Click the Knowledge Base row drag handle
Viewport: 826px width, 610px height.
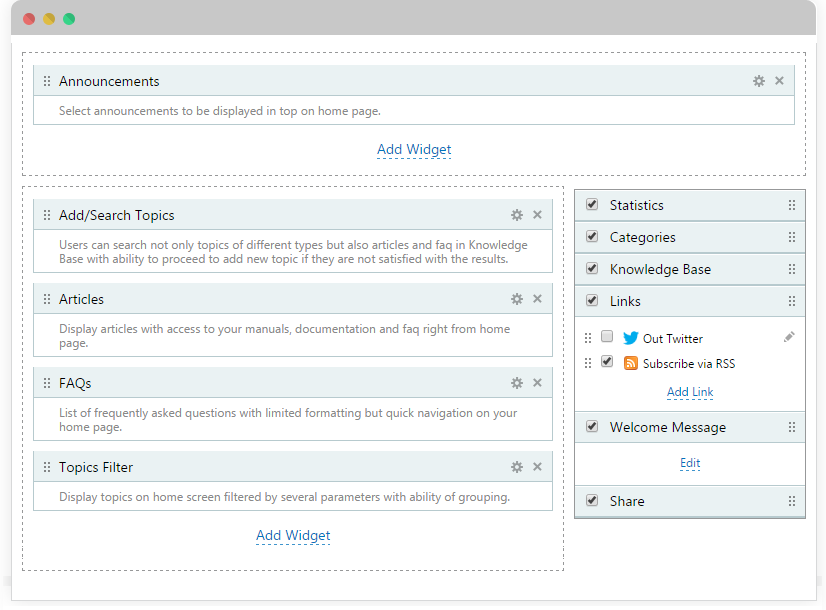pyautogui.click(x=792, y=270)
